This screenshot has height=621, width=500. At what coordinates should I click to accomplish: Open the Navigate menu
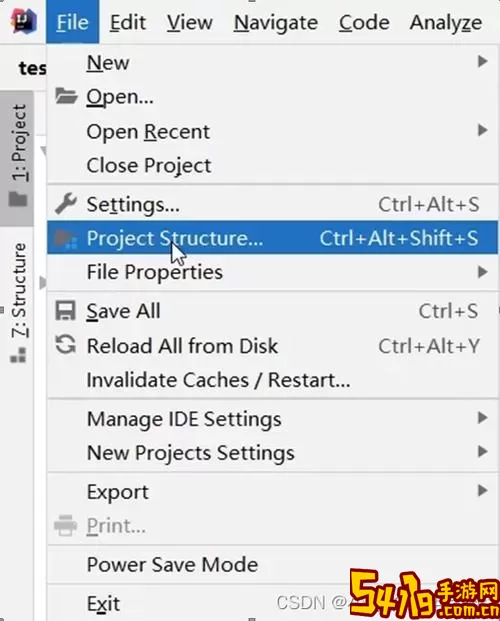pos(276,22)
